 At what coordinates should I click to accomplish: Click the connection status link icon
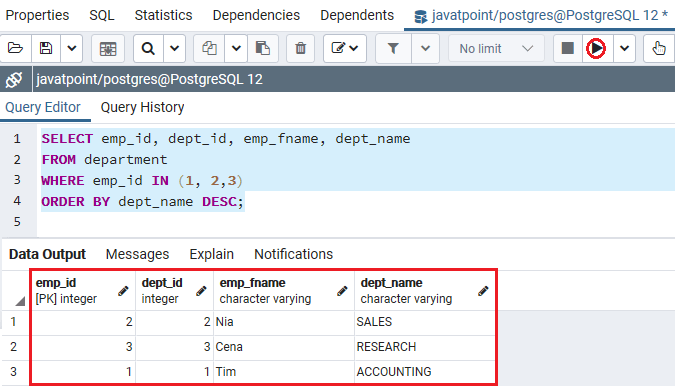click(14, 79)
